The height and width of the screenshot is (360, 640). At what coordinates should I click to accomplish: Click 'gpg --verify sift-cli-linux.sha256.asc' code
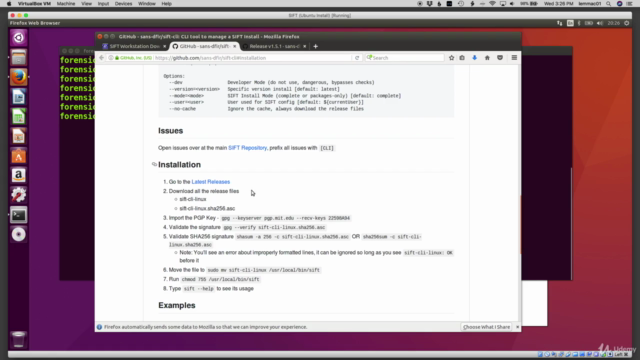[274, 227]
